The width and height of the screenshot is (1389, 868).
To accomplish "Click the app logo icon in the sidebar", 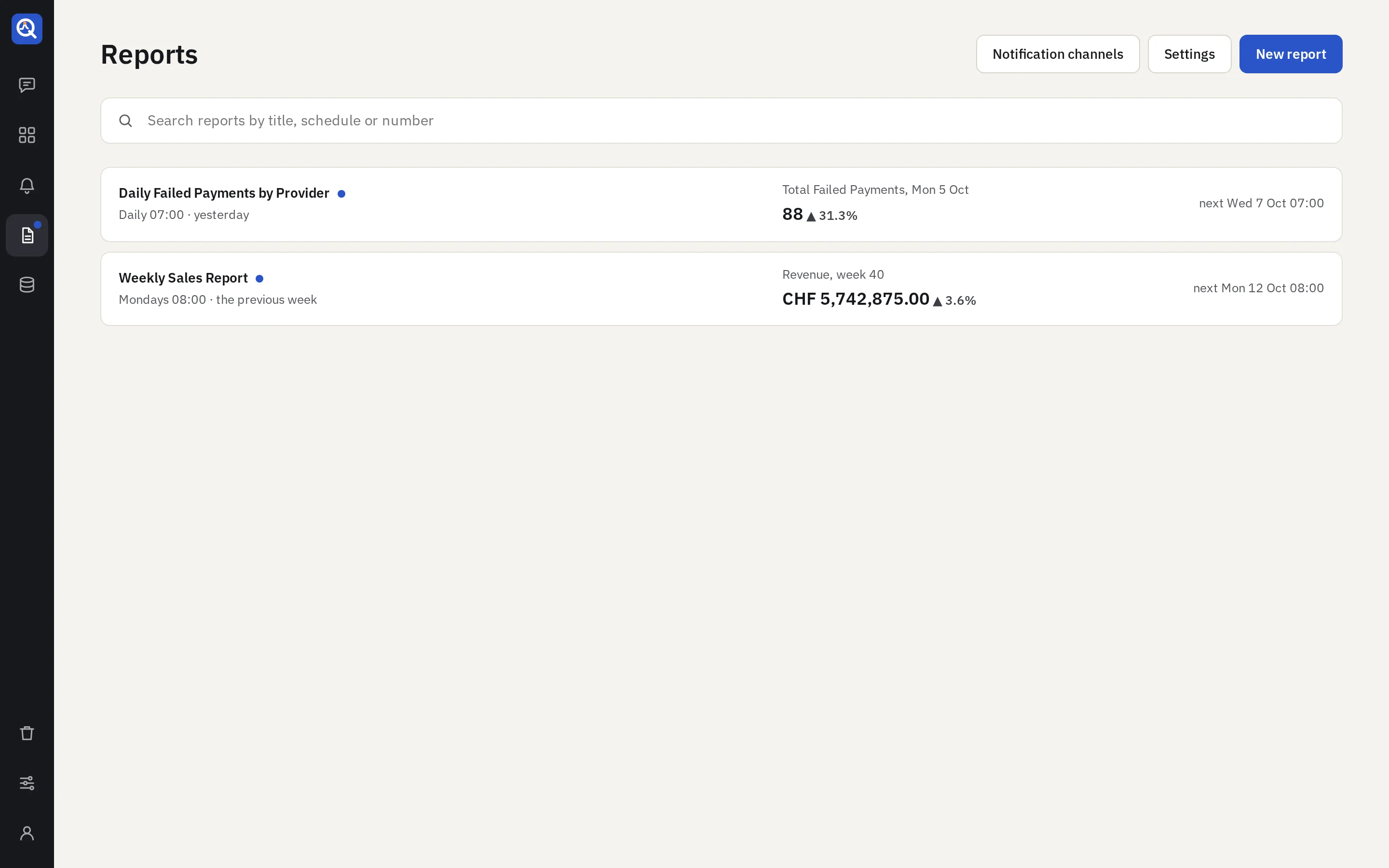I will [x=27, y=29].
